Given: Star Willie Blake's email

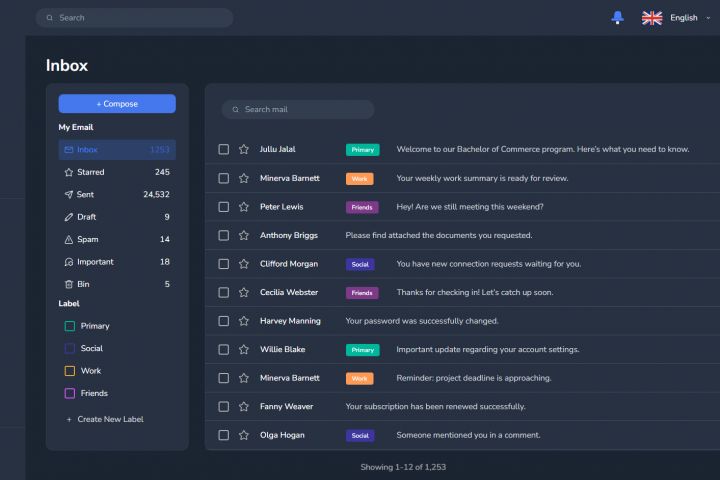Looking at the screenshot, I should tap(244, 350).
